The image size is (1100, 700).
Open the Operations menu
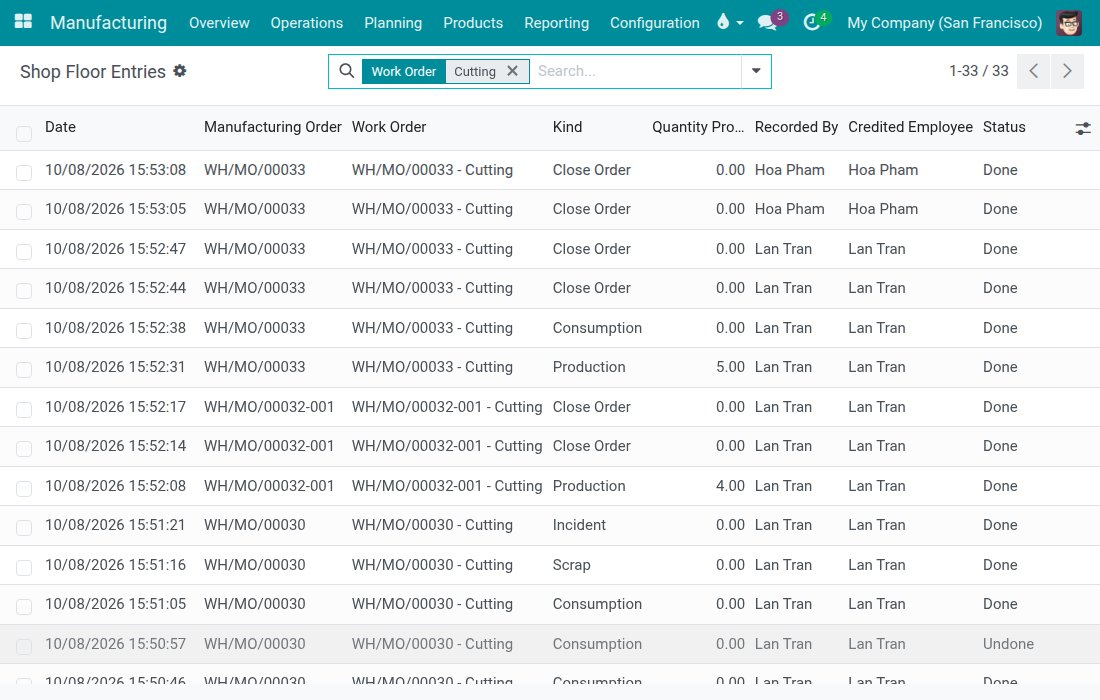coord(307,22)
